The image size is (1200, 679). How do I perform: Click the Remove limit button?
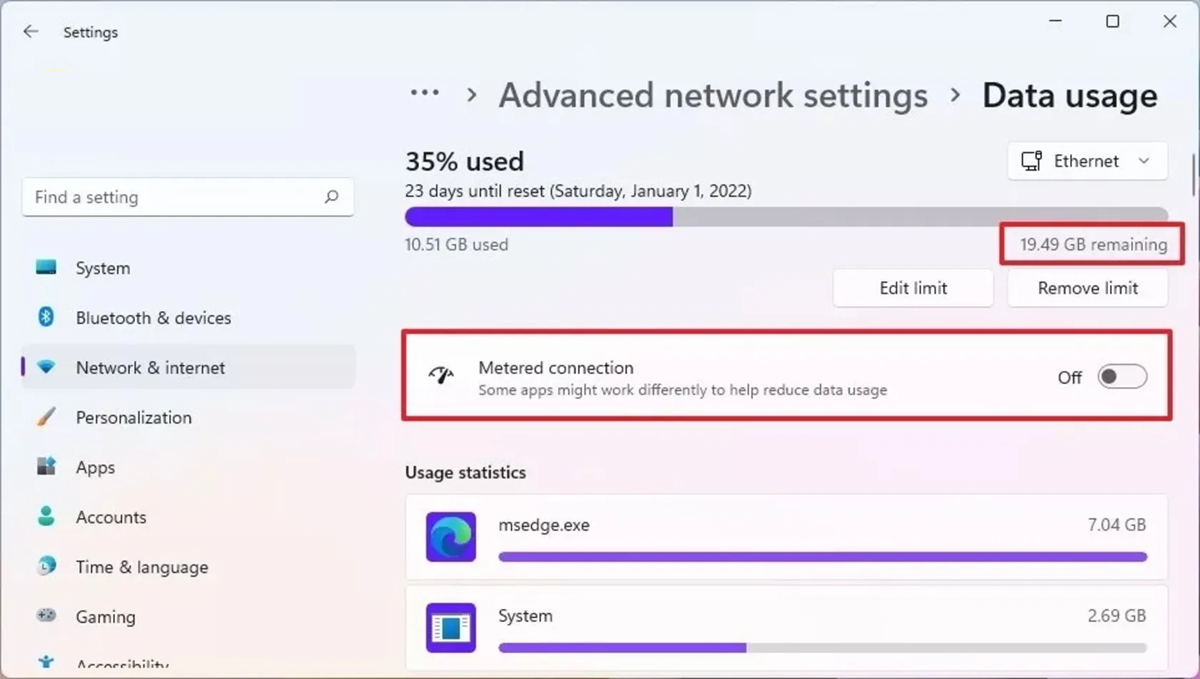pyautogui.click(x=1087, y=288)
